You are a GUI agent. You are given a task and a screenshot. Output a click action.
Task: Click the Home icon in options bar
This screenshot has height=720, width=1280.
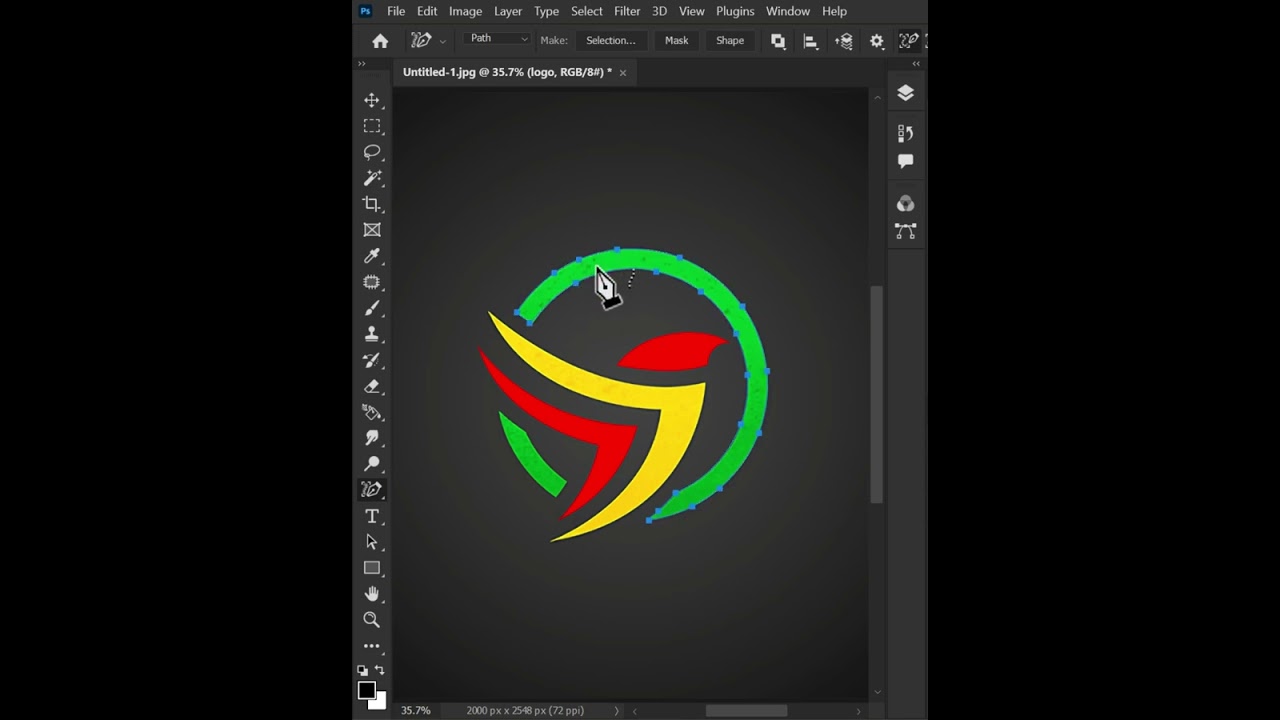(x=380, y=41)
